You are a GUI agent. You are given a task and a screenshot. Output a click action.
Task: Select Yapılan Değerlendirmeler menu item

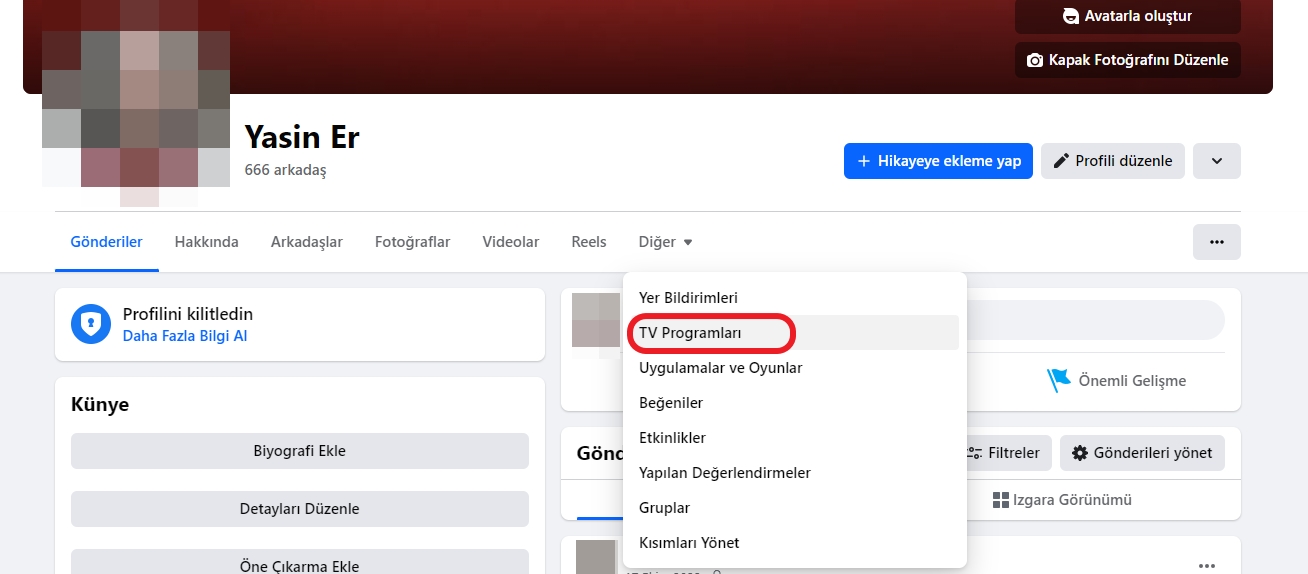click(795, 473)
